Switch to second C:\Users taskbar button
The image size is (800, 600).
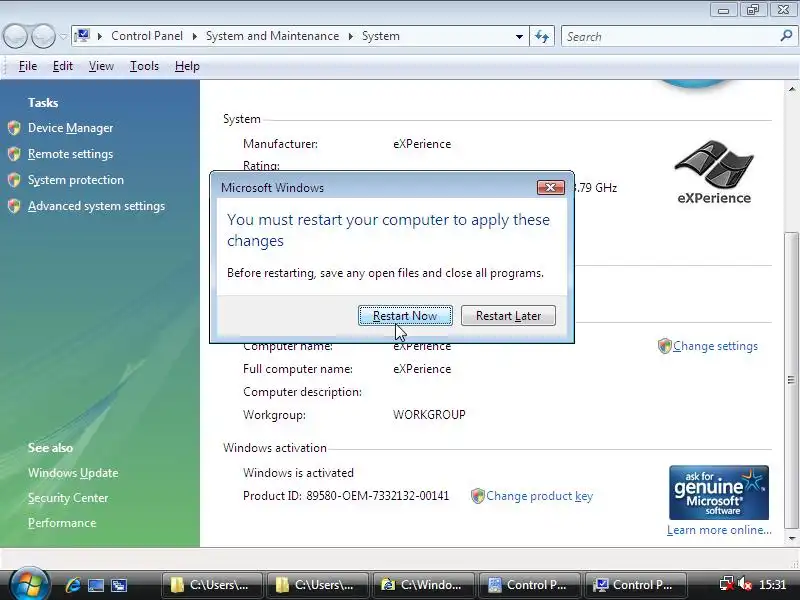pos(317,585)
